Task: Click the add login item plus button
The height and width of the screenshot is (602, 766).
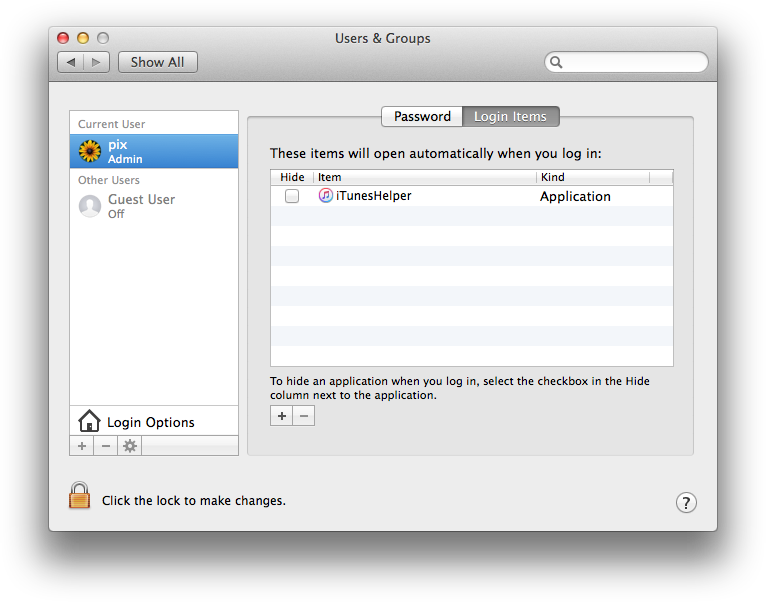Action: pyautogui.click(x=282, y=415)
